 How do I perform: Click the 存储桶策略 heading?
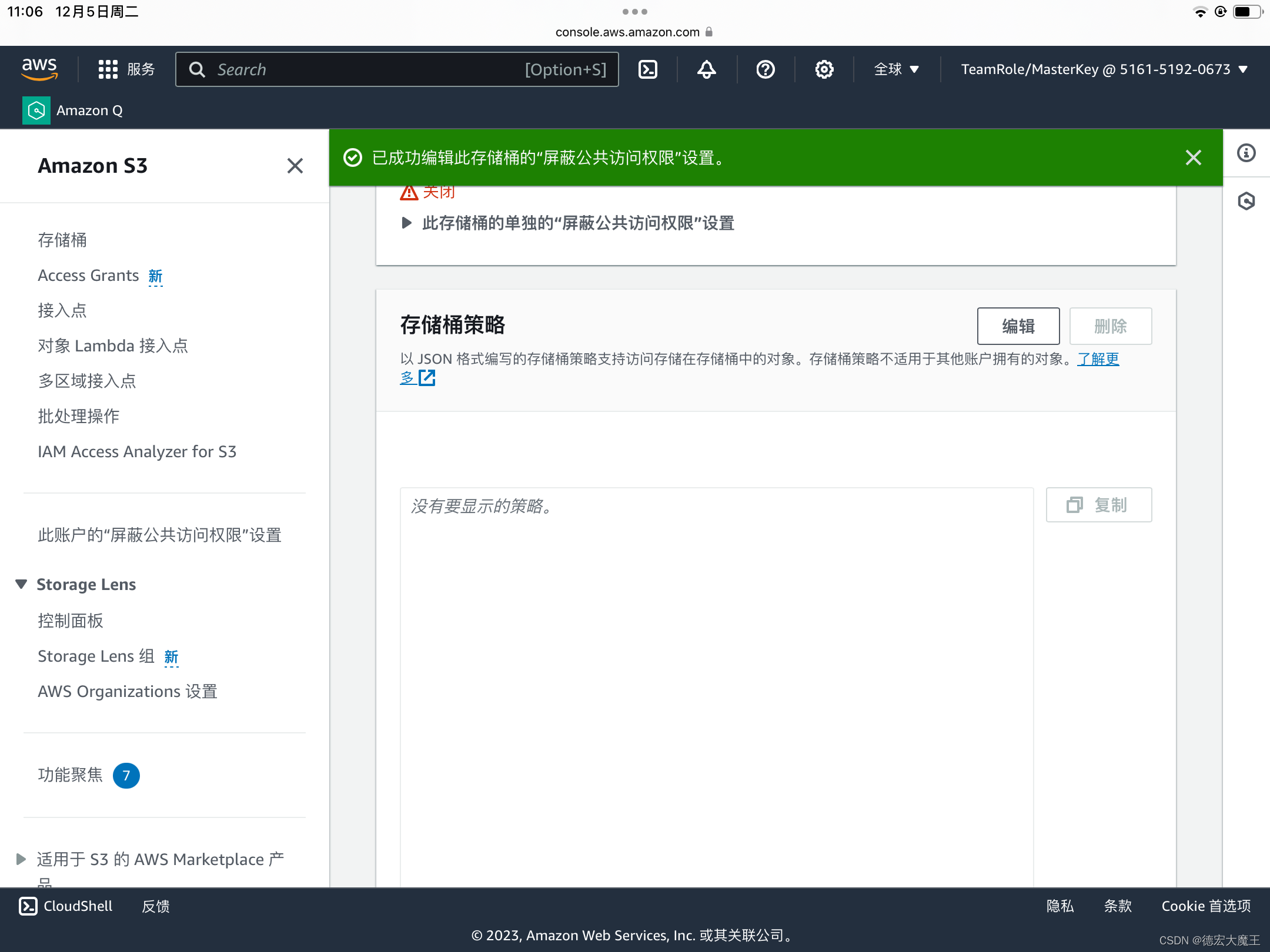[x=453, y=325]
